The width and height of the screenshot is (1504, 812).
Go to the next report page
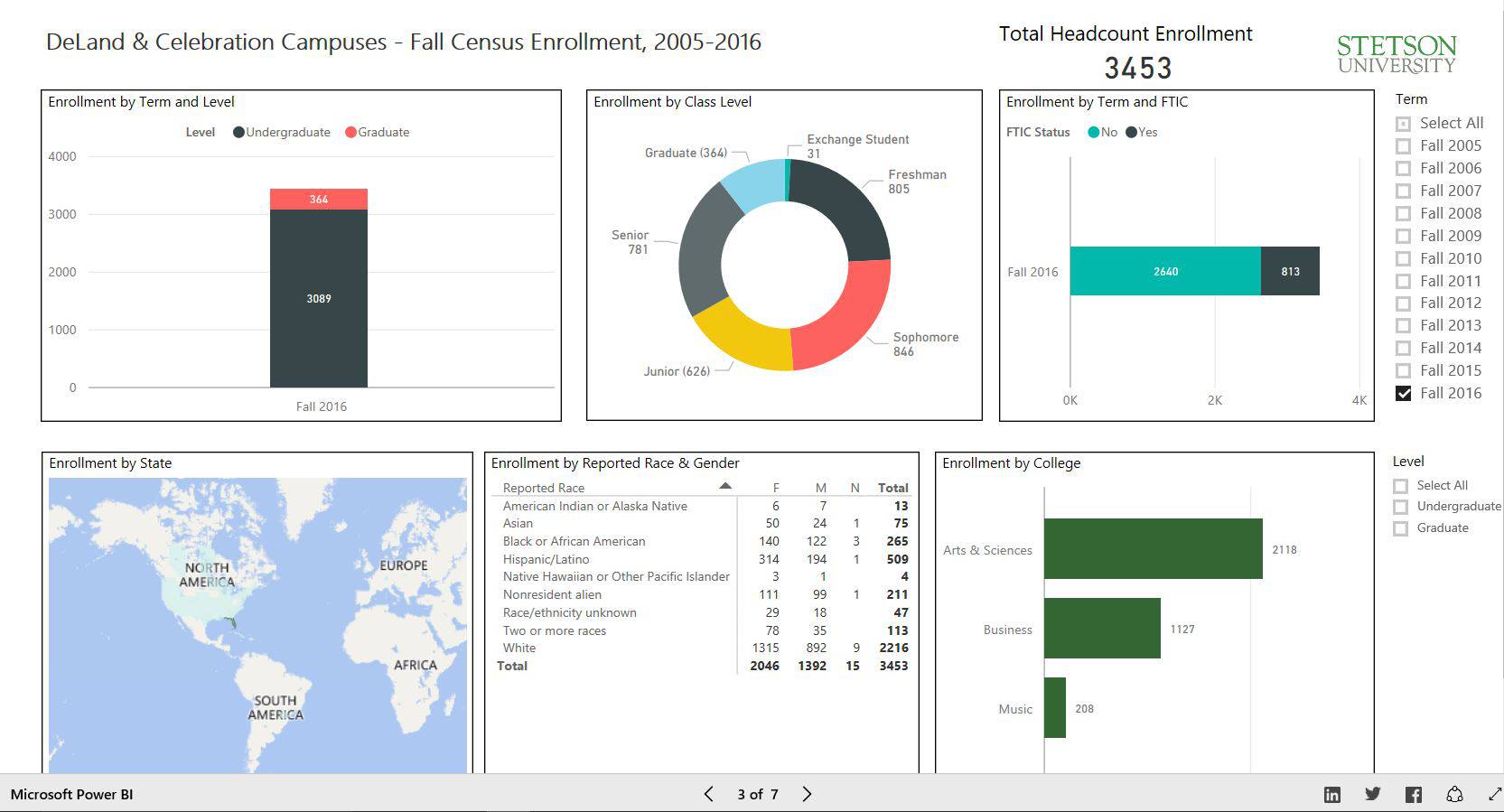click(x=807, y=795)
